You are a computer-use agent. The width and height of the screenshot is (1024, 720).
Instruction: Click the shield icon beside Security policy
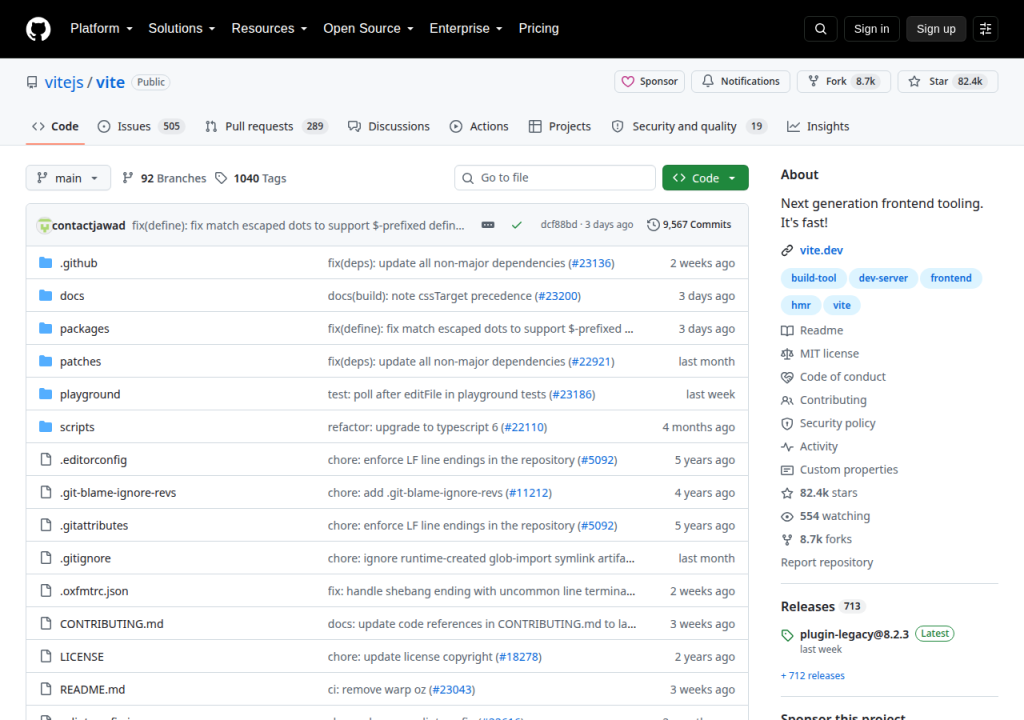[x=787, y=423]
